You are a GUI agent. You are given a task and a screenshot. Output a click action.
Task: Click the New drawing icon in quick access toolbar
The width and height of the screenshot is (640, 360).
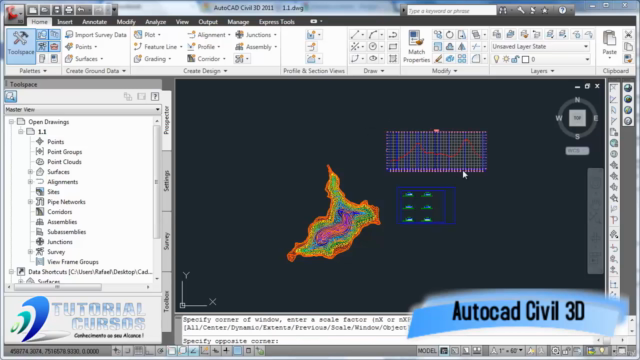click(33, 10)
